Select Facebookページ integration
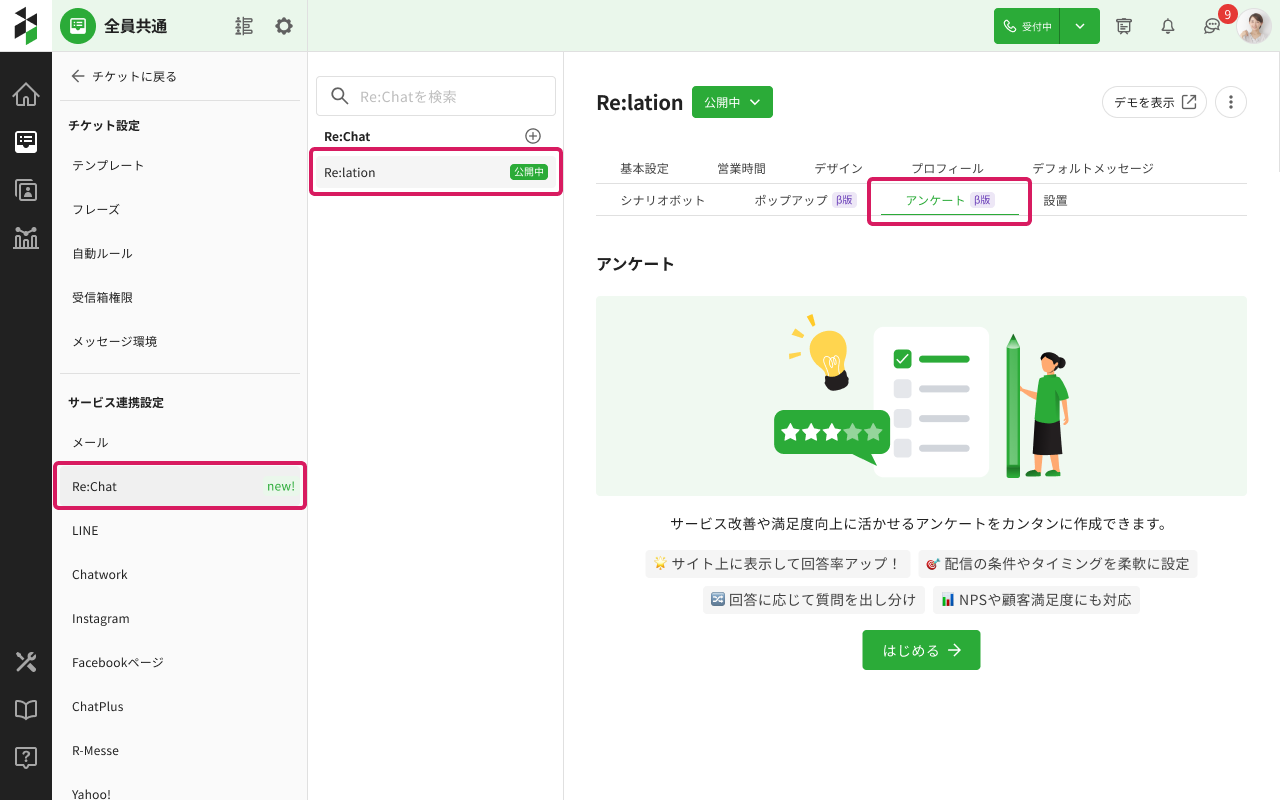 (x=180, y=662)
